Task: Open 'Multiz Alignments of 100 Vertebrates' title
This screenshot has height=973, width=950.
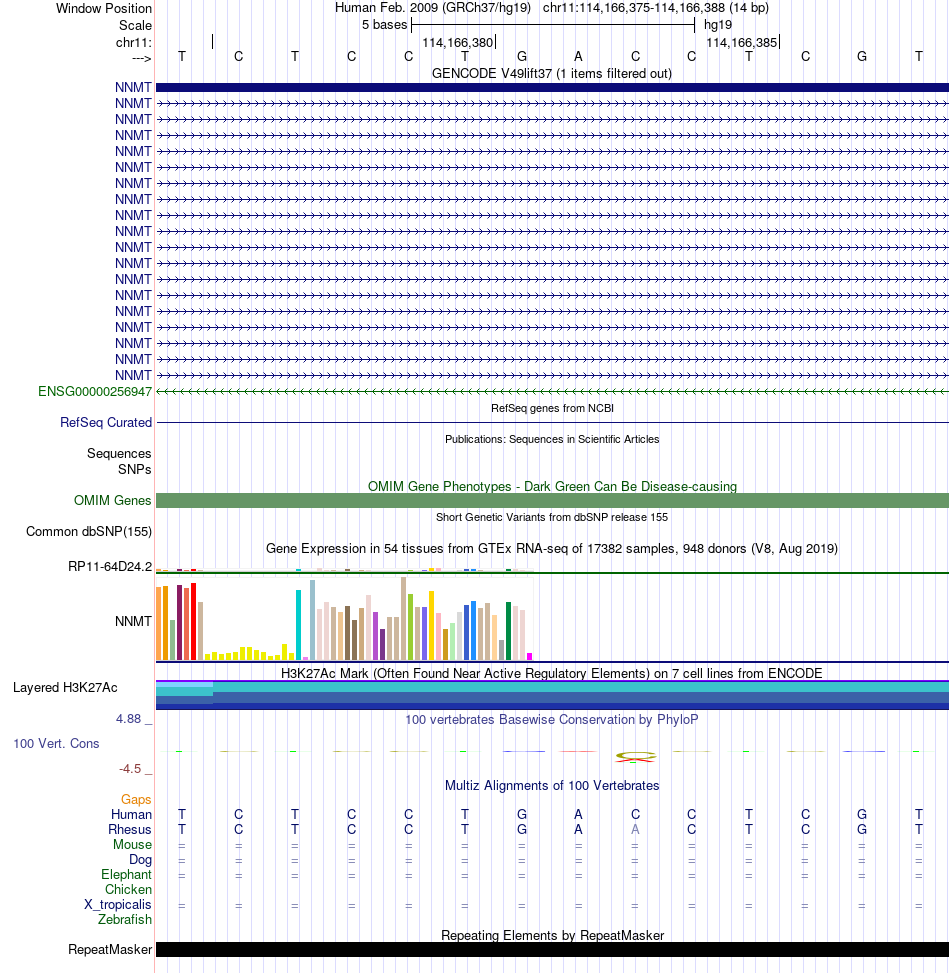Action: point(552,786)
